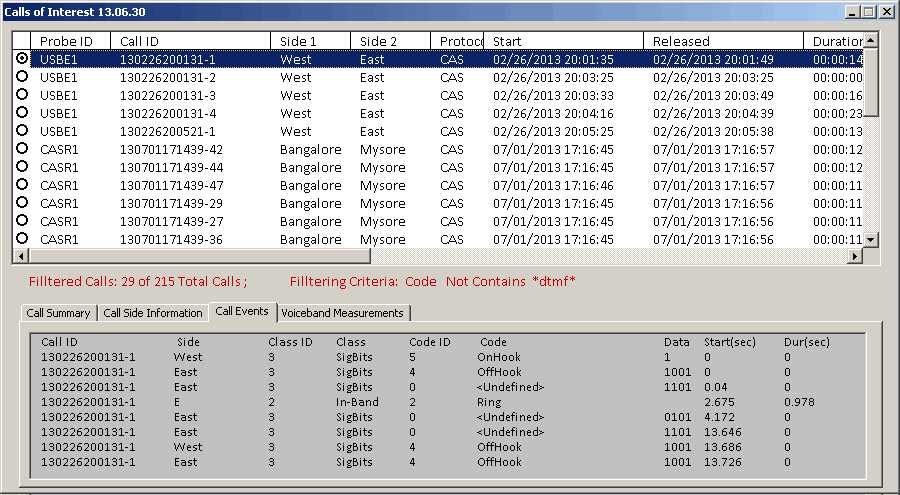Switch to Voiceband Measurements tab
The image size is (900, 495).
[x=343, y=313]
